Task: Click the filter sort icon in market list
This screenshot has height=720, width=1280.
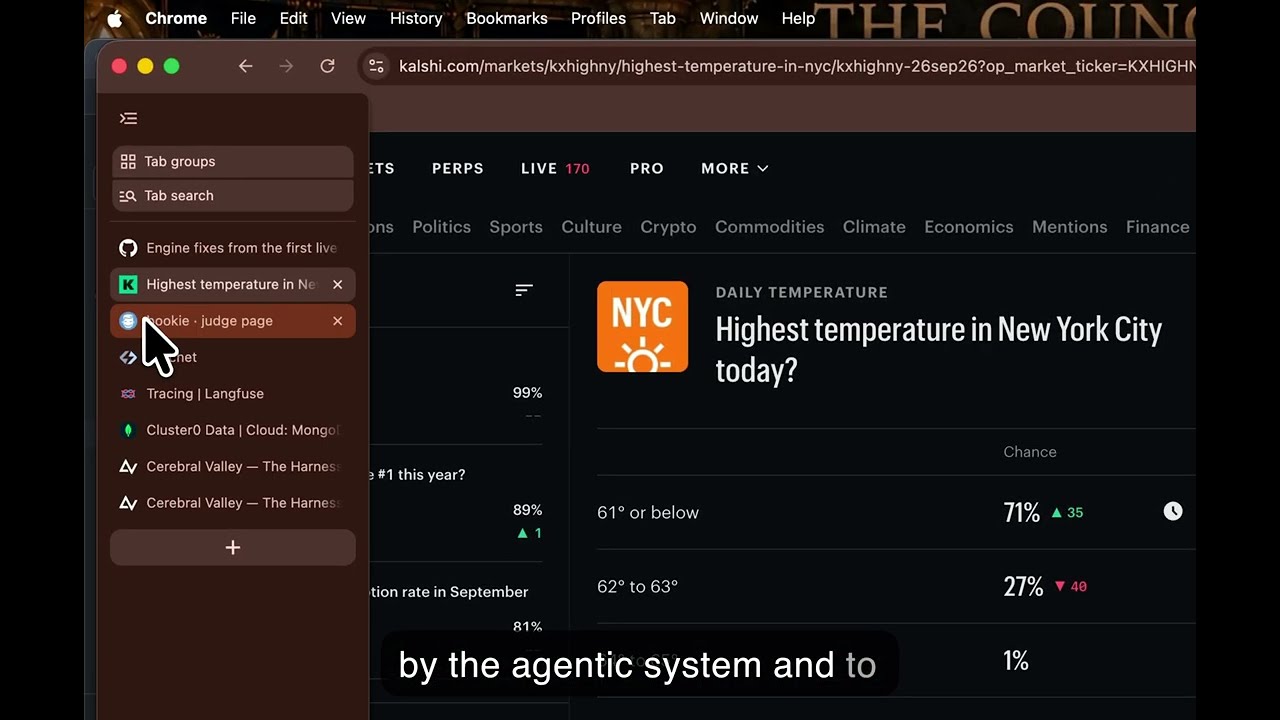Action: pos(524,290)
